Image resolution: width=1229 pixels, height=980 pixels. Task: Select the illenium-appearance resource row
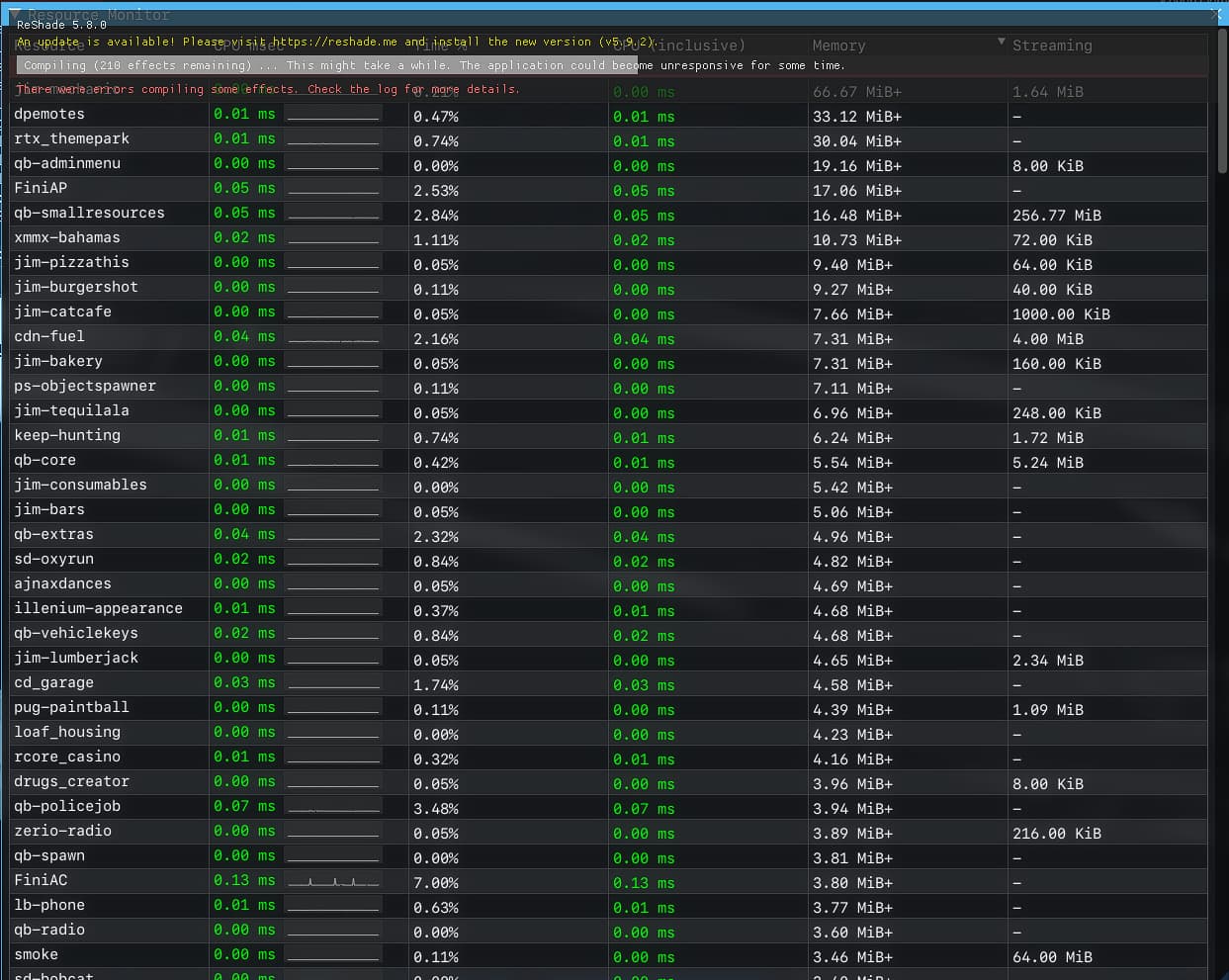point(98,608)
